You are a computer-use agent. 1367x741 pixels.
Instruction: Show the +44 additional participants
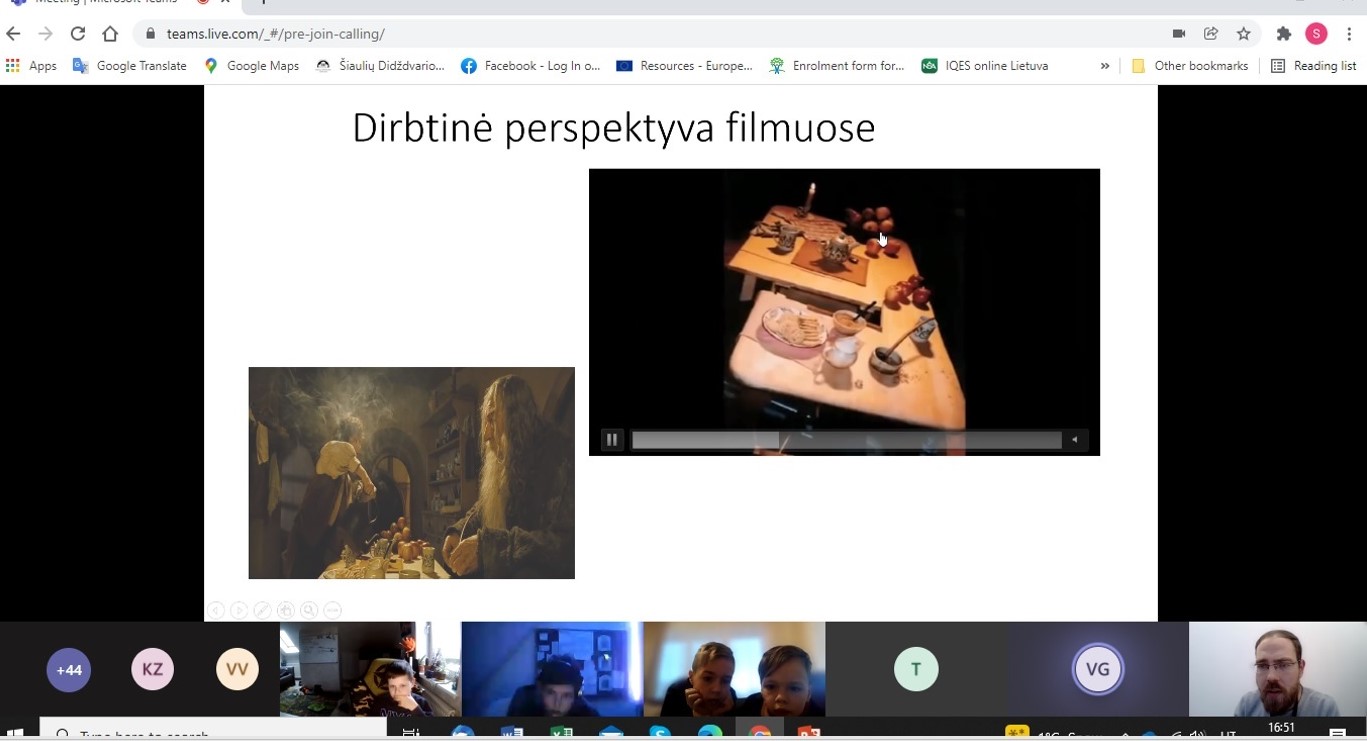coord(69,670)
